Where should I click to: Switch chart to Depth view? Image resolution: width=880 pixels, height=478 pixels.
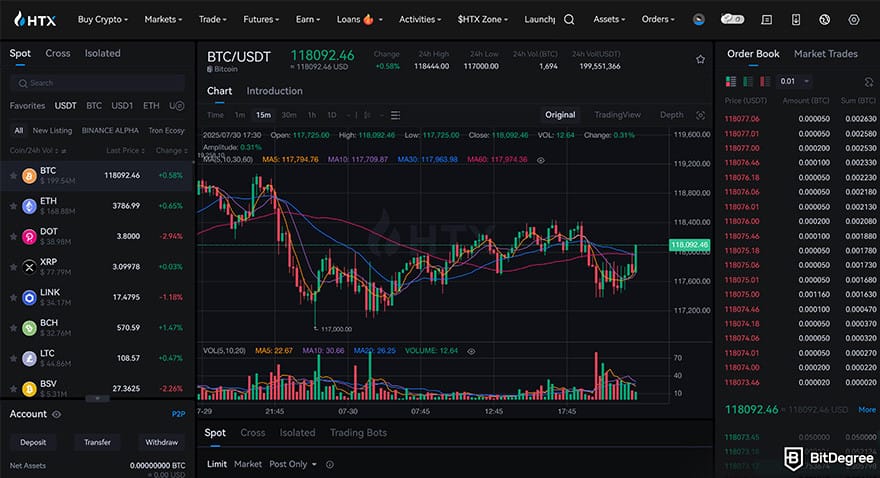pyautogui.click(x=672, y=115)
